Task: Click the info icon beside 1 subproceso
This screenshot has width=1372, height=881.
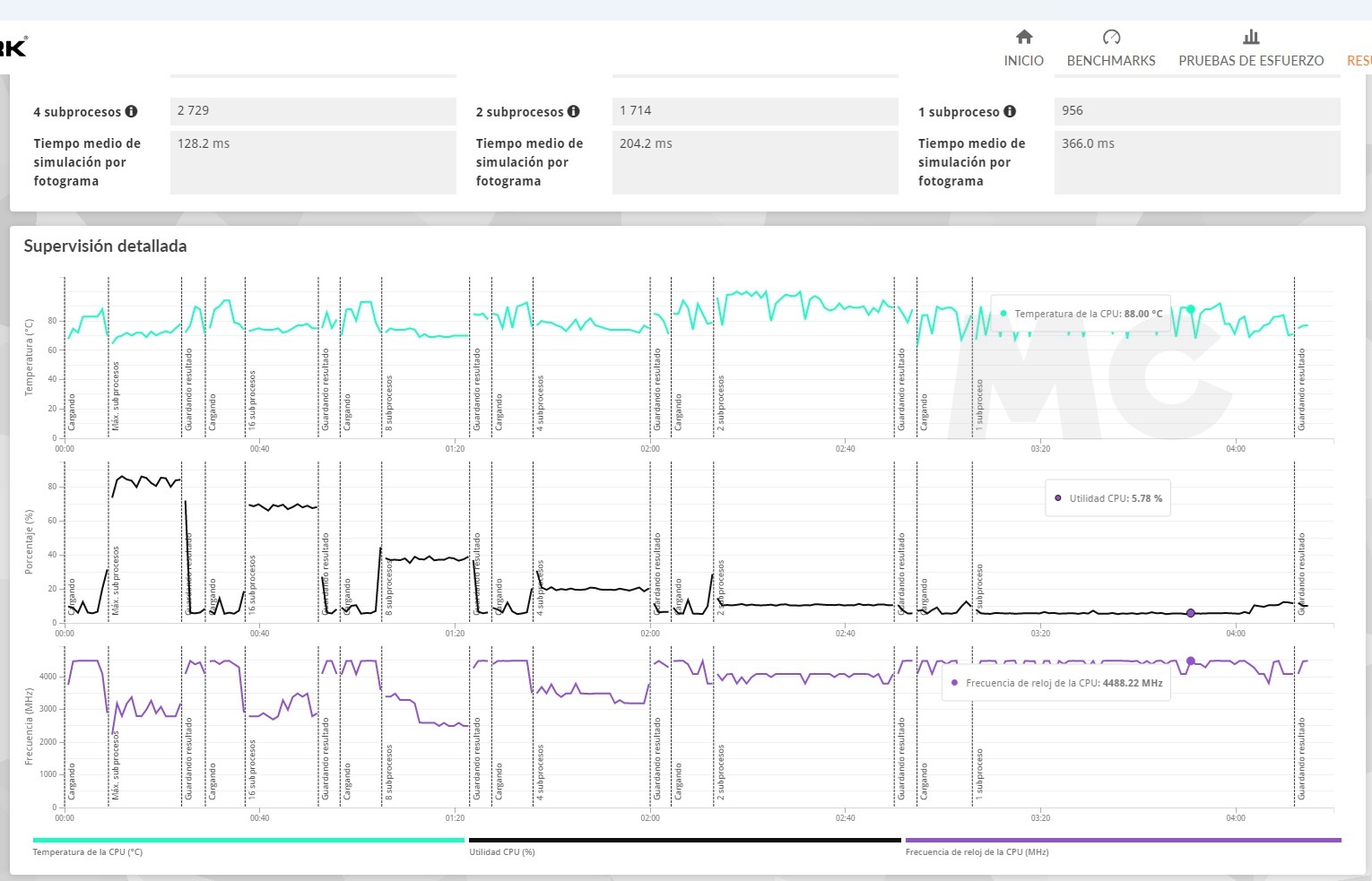Action: point(1010,112)
